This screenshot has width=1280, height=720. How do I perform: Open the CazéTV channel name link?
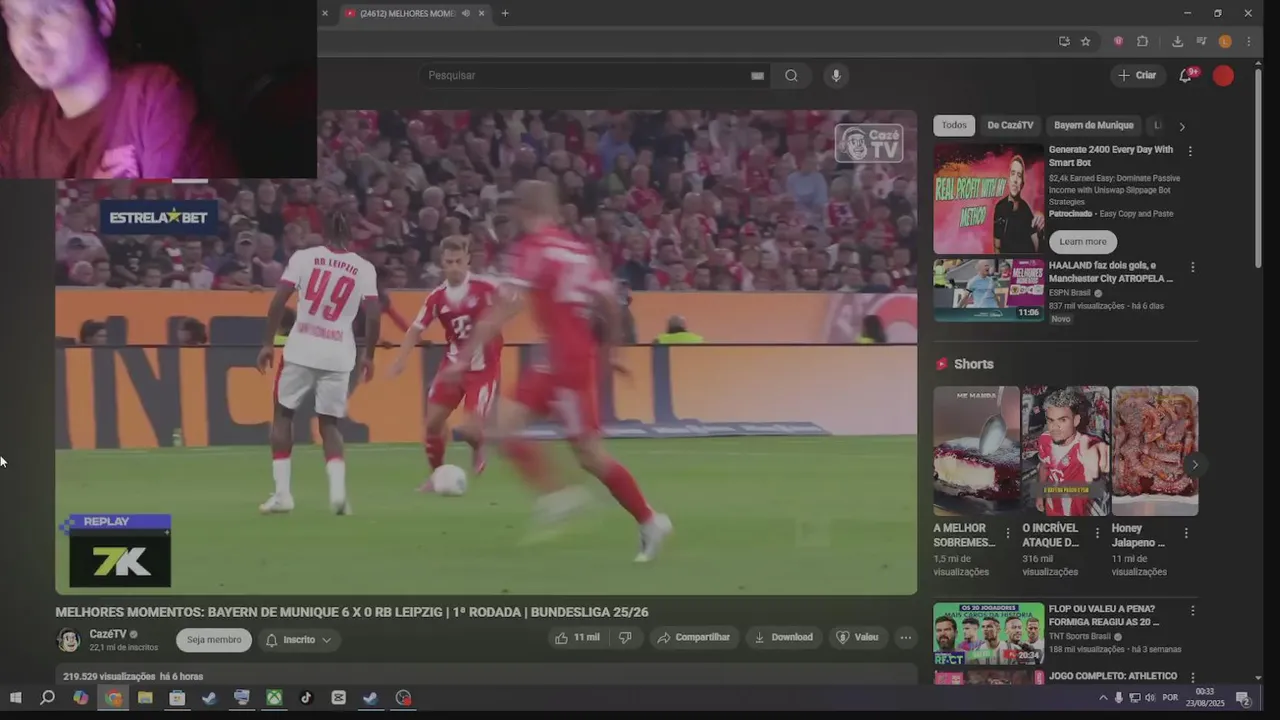click(x=108, y=634)
